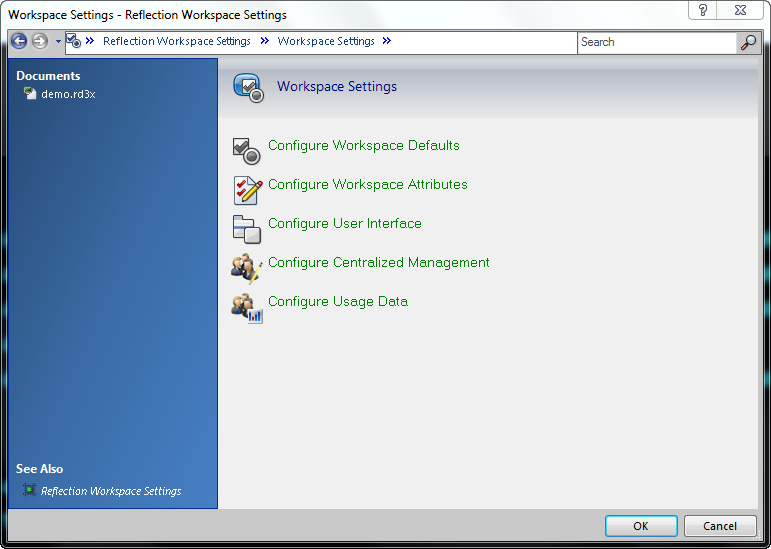Close the Workspace Settings dialog
The image size is (771, 549).
740,10
